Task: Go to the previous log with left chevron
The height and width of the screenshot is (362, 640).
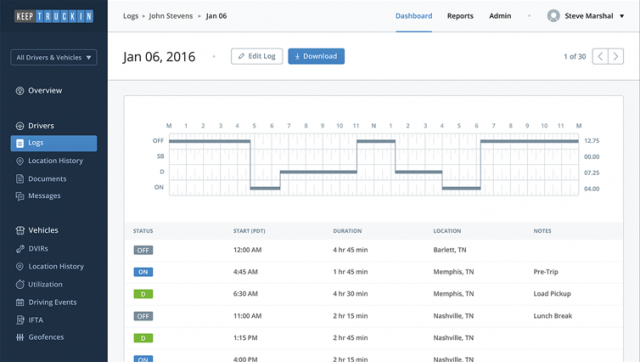Action: 600,56
